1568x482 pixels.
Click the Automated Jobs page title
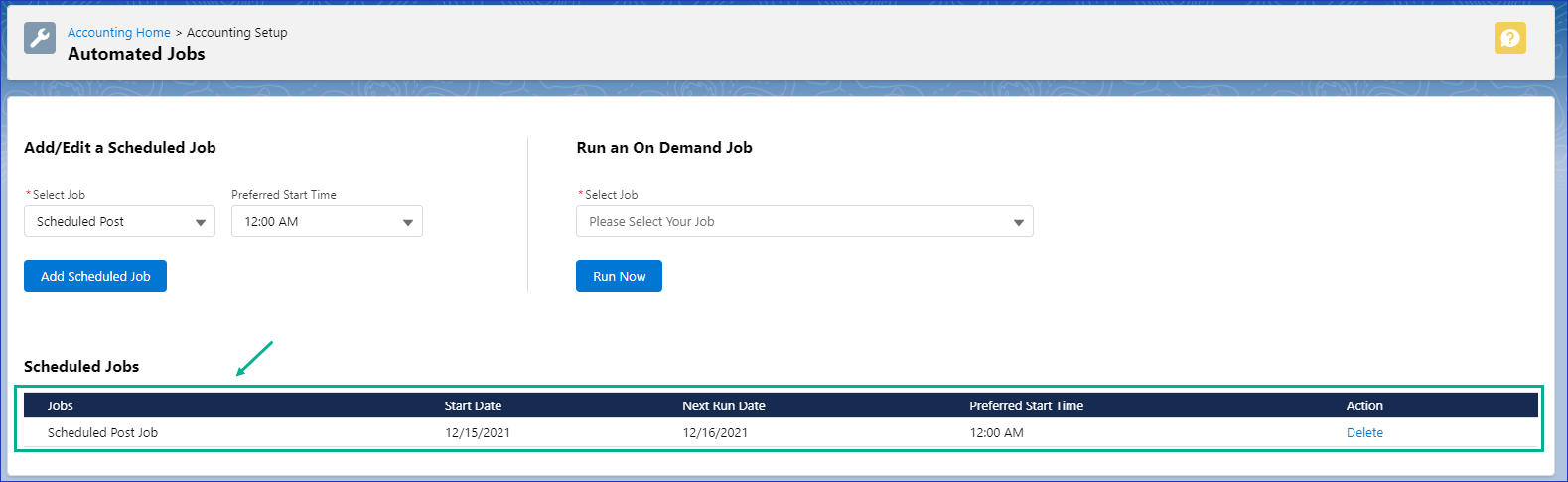point(136,55)
